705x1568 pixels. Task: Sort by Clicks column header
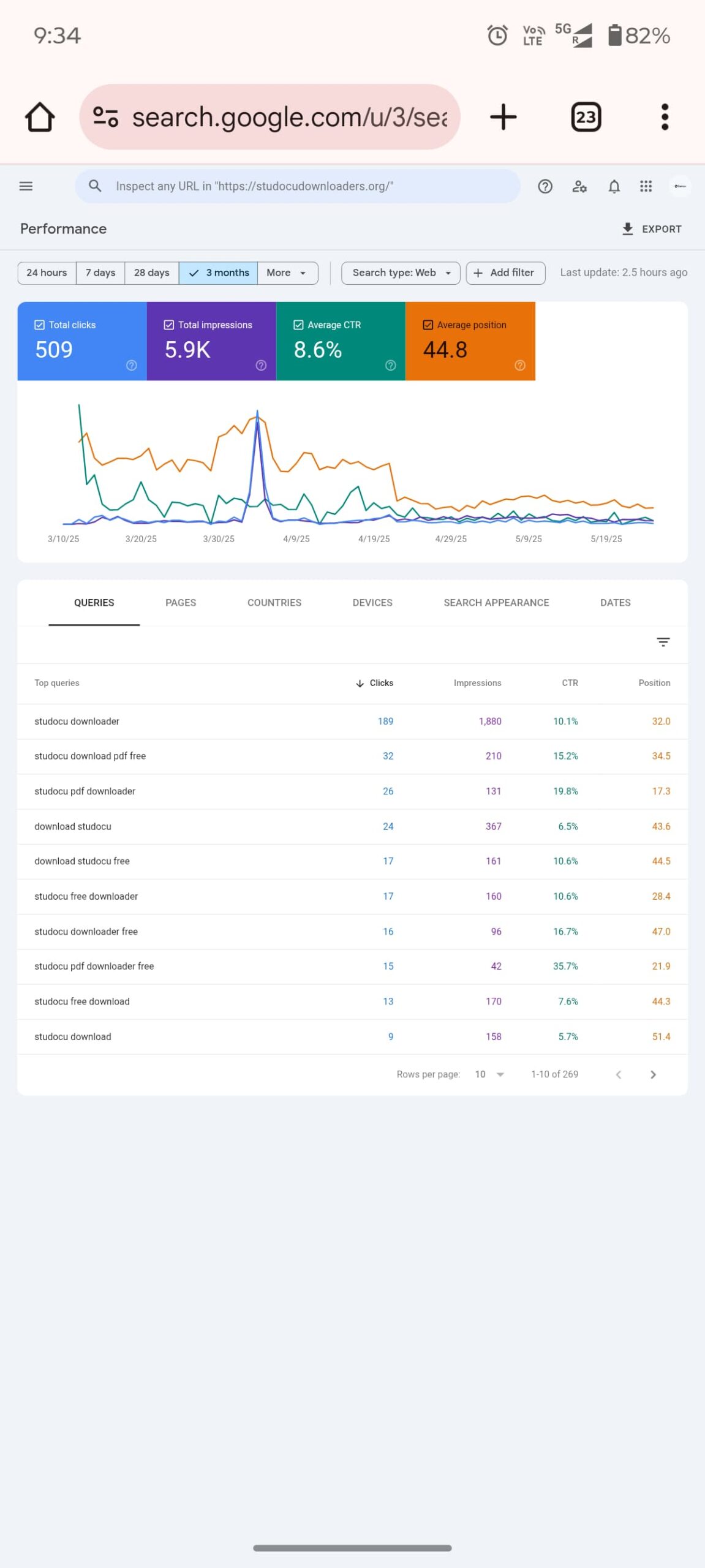coord(374,683)
